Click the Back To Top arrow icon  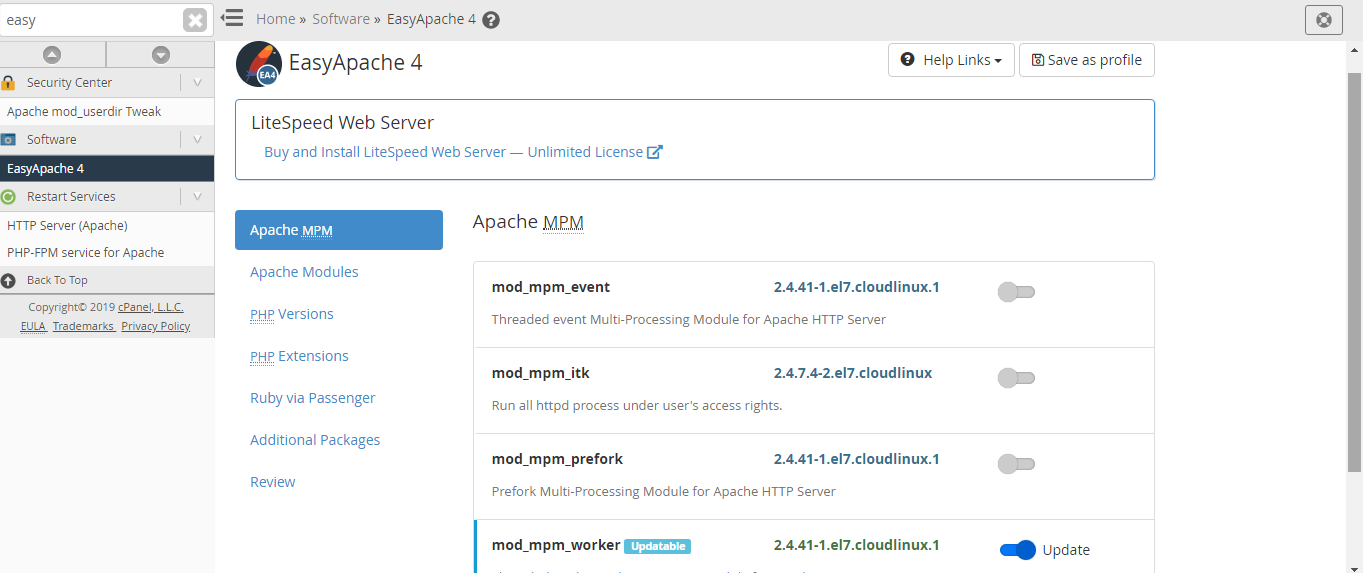9,281
